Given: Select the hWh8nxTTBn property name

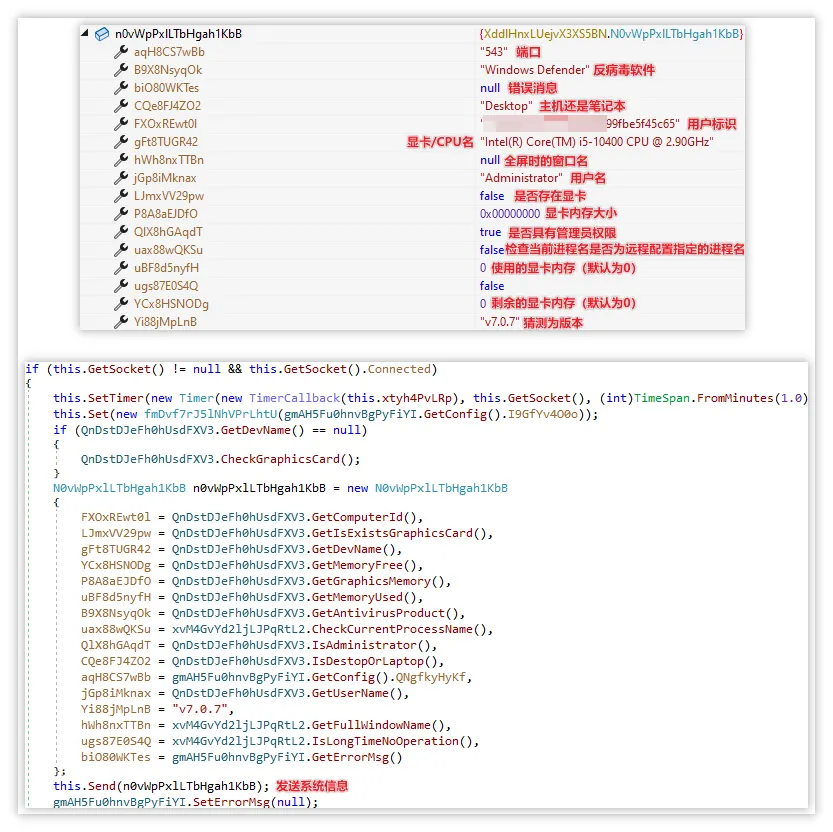Looking at the screenshot, I should [x=168, y=160].
